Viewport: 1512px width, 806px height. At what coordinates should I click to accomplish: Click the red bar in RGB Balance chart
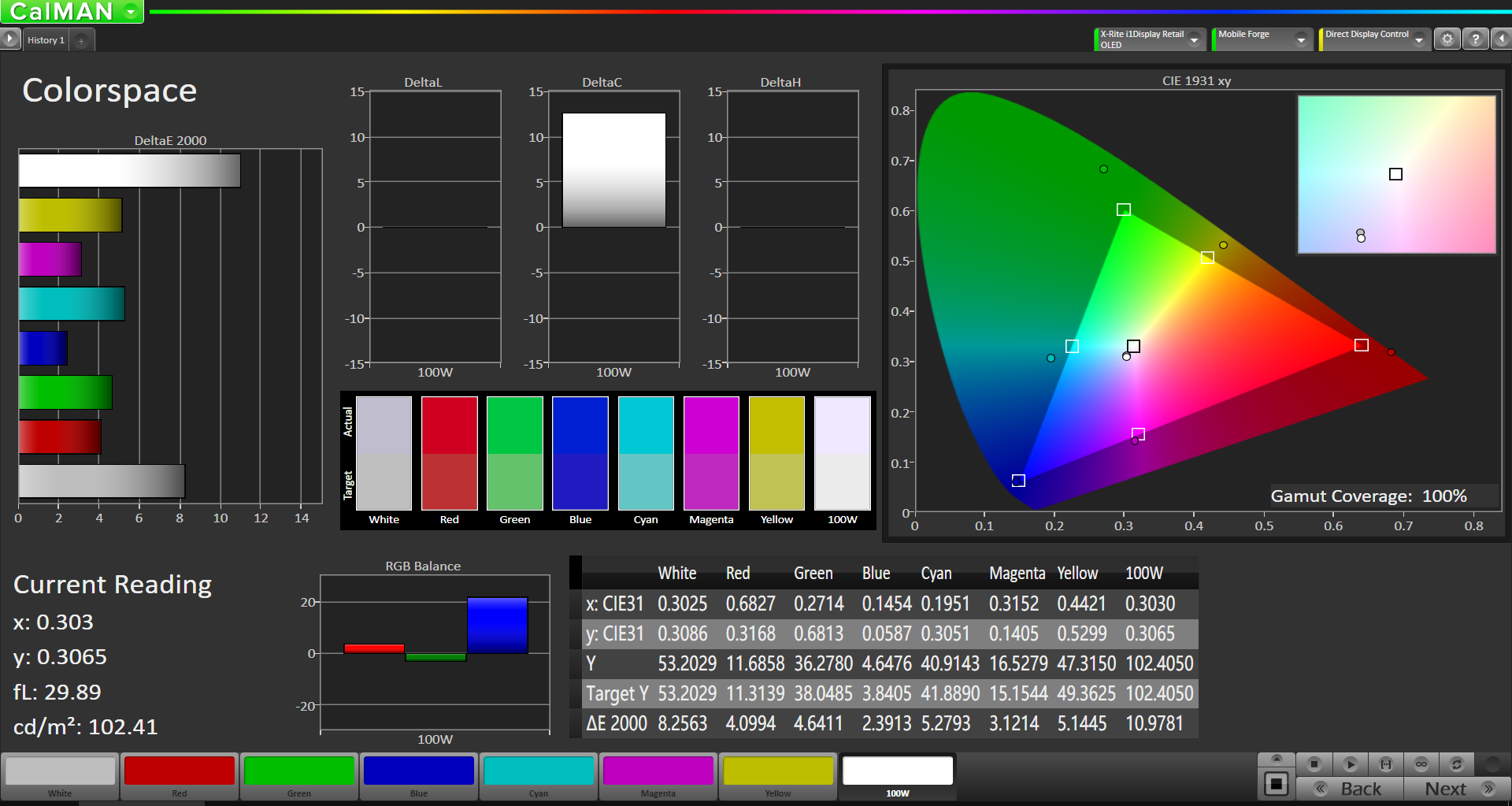tap(374, 648)
